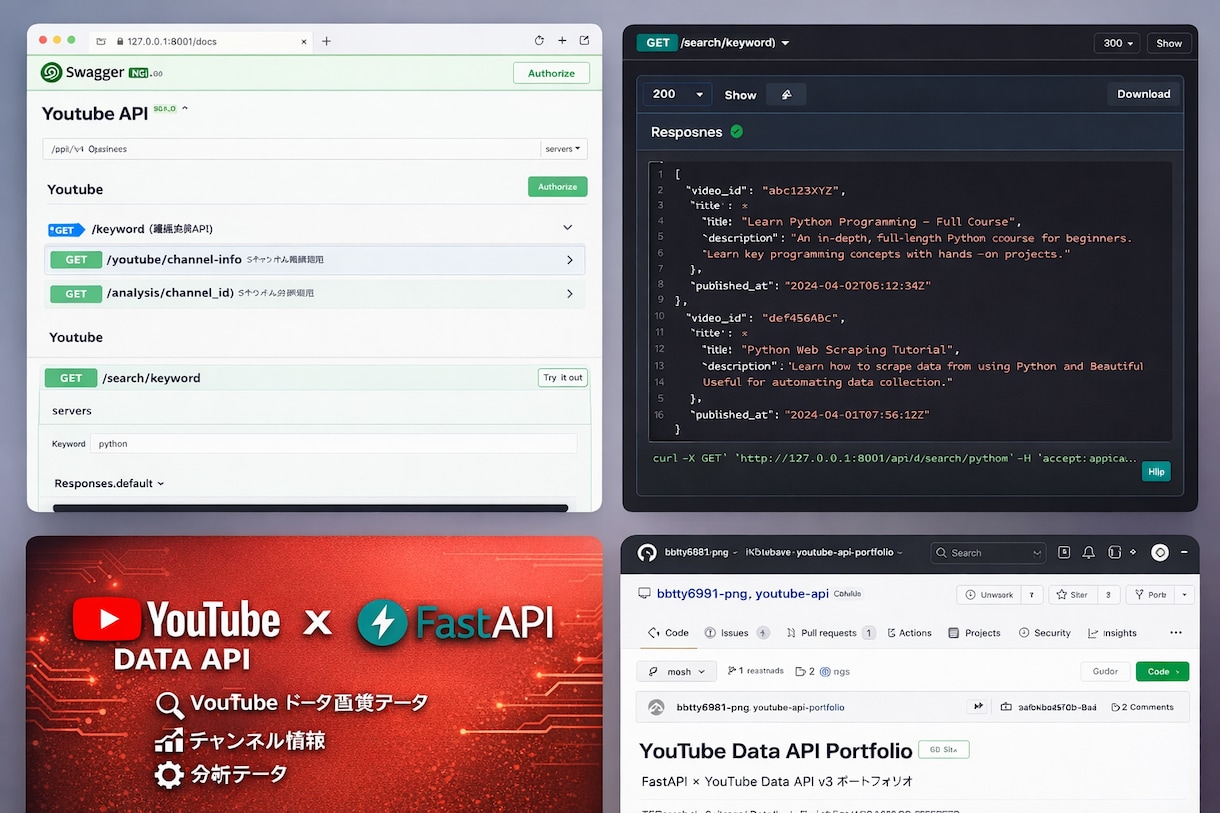Open the /search/keyword) dropdown in dark panel
The image size is (1220, 813).
coord(785,43)
